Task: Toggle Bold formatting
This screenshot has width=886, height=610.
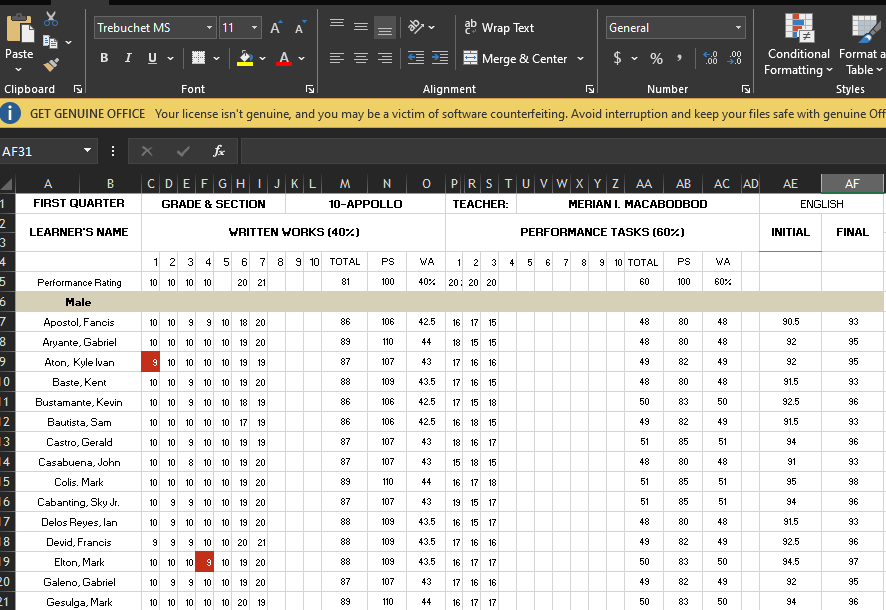Action: click(104, 58)
